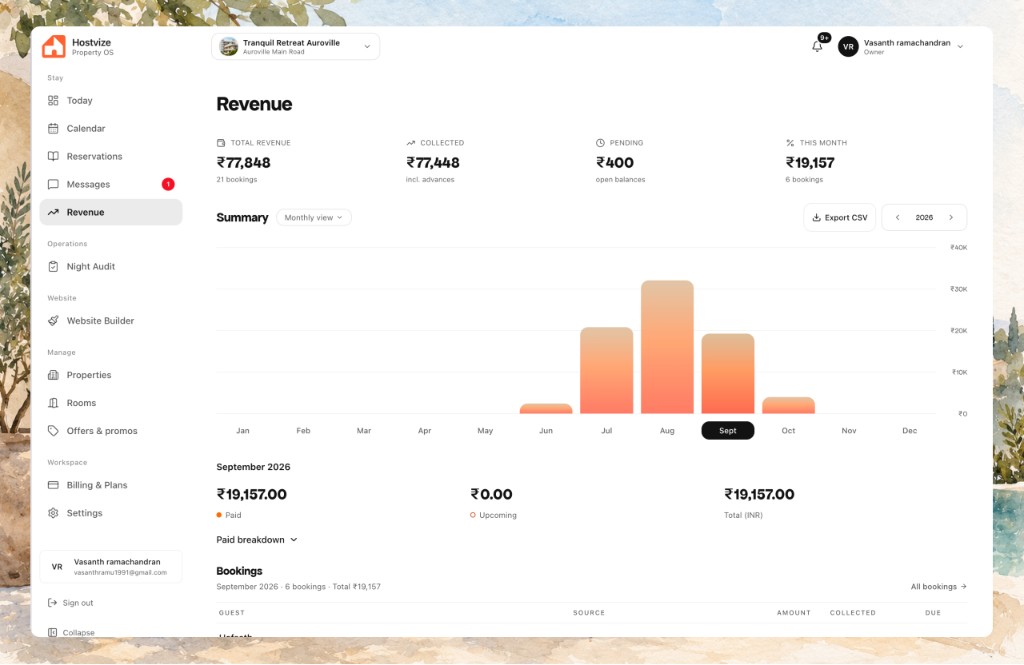Select the Jun month label on chart
Viewport: 1024px width, 665px height.
click(x=546, y=430)
